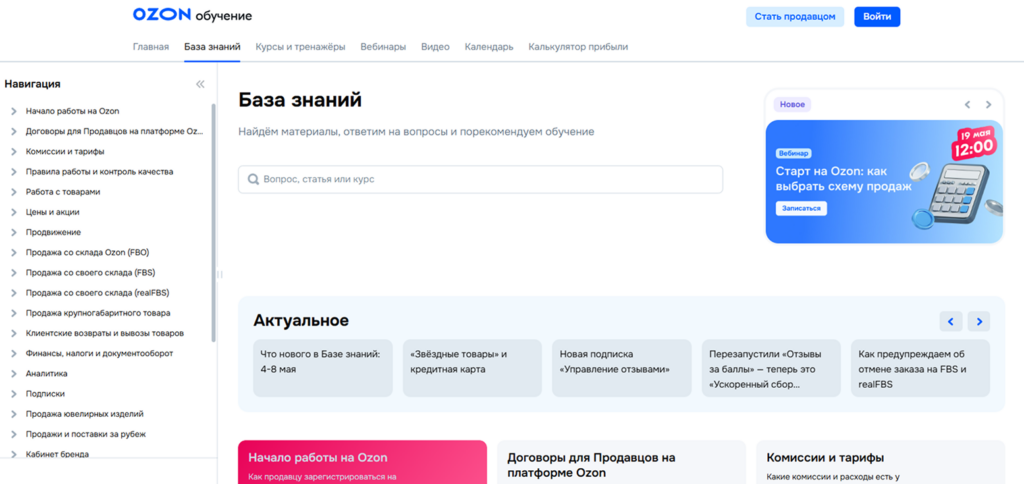Select Финансы, налоги и документооборот item
This screenshot has width=1024, height=484.
(99, 353)
